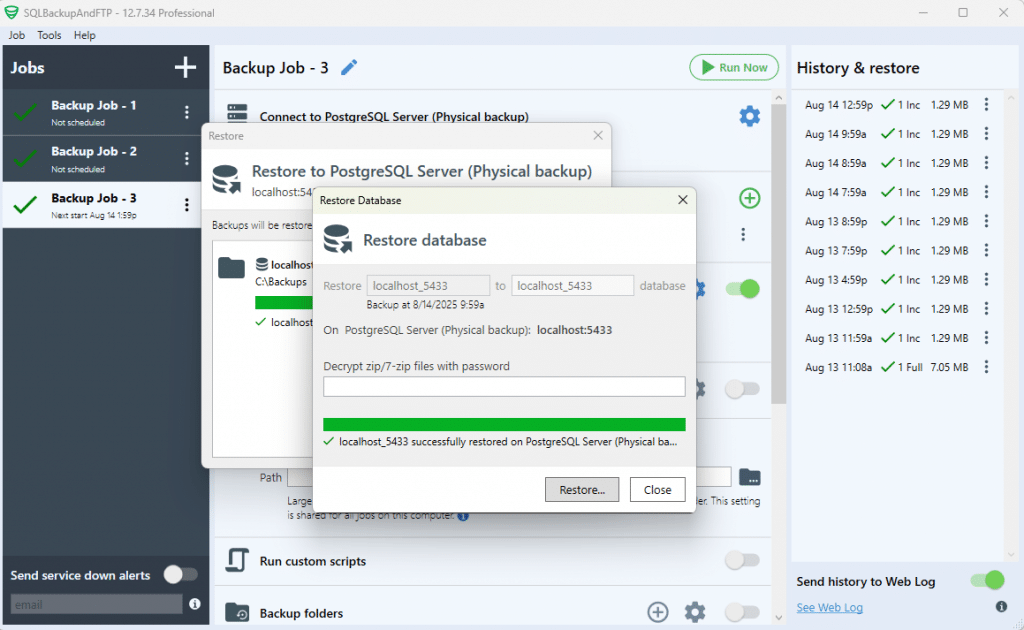Enable the restore destination toggle
1024x630 pixels.
pos(741,289)
